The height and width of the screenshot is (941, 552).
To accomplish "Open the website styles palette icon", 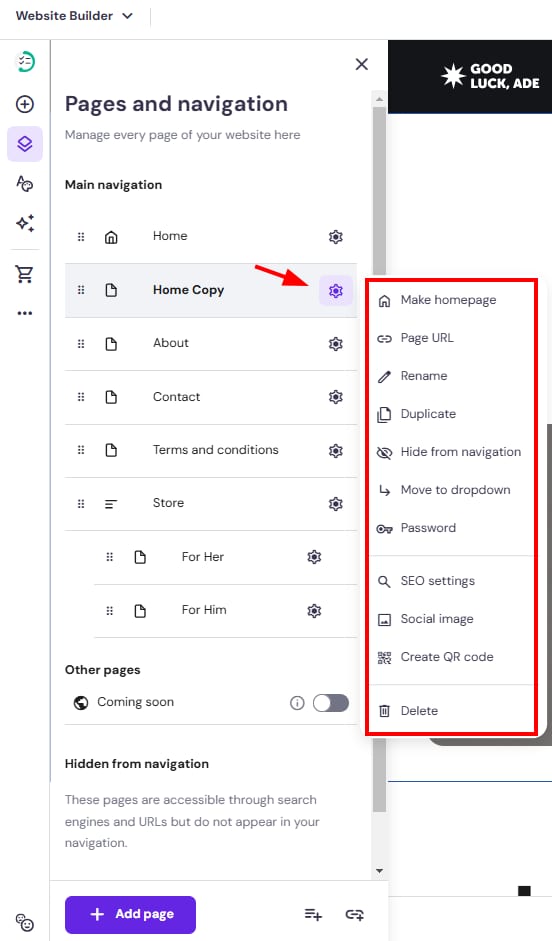I will pos(25,184).
